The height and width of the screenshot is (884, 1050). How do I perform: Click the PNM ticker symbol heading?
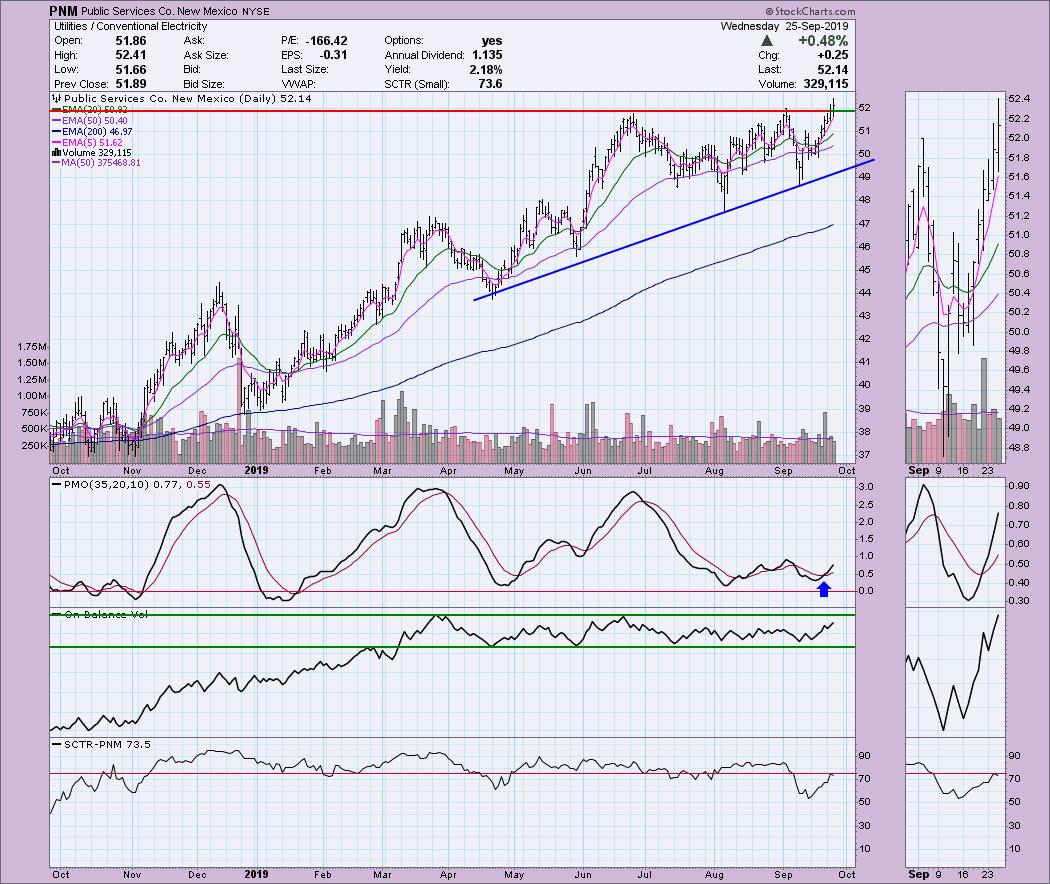point(70,11)
